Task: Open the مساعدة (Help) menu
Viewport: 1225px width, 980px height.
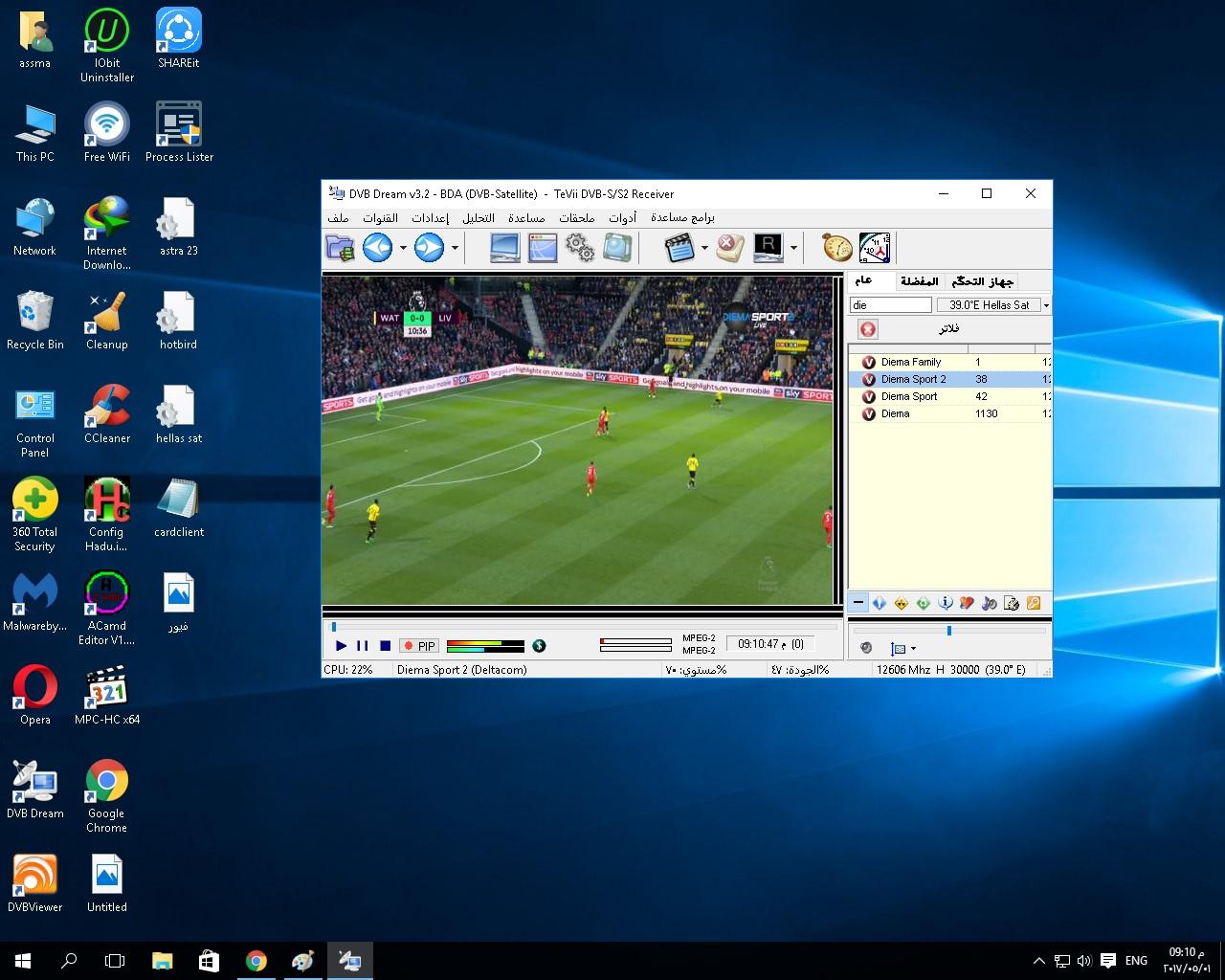Action: pyautogui.click(x=526, y=218)
